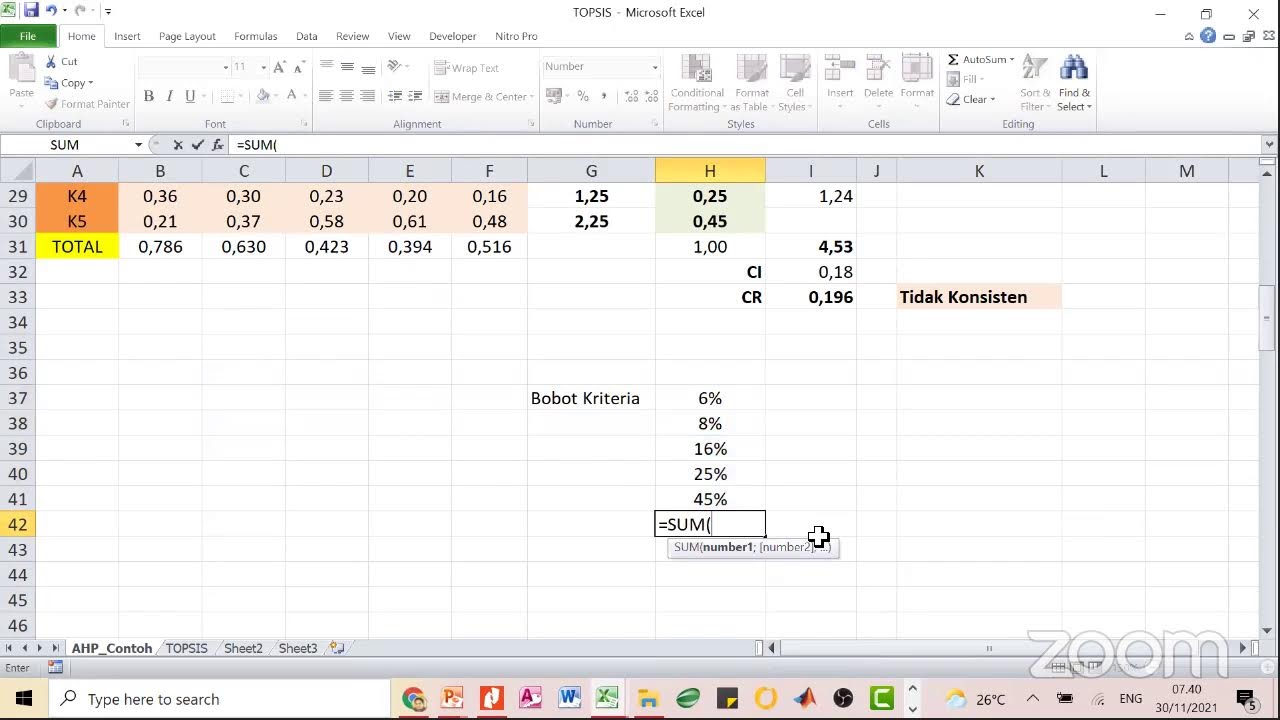Click Merge & Center
The image size is (1280, 720).
pos(482,97)
